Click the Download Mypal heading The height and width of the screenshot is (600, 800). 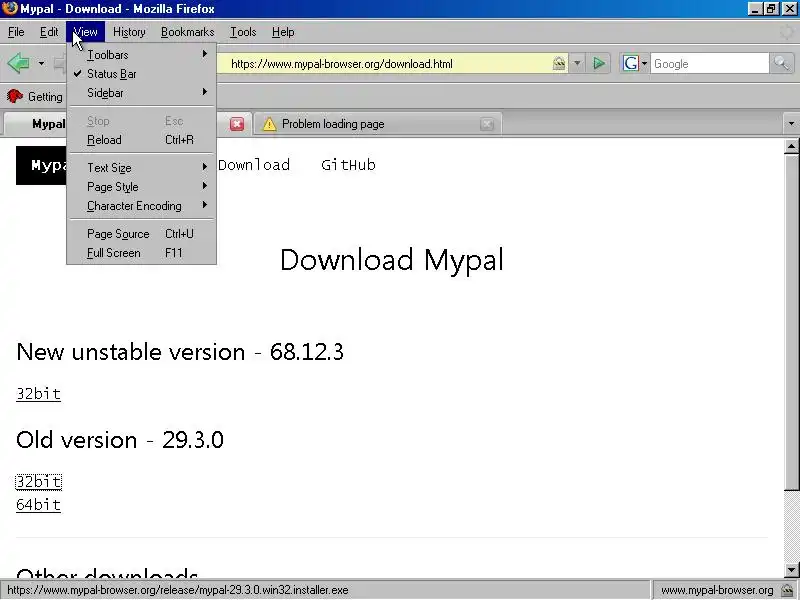[x=392, y=260]
